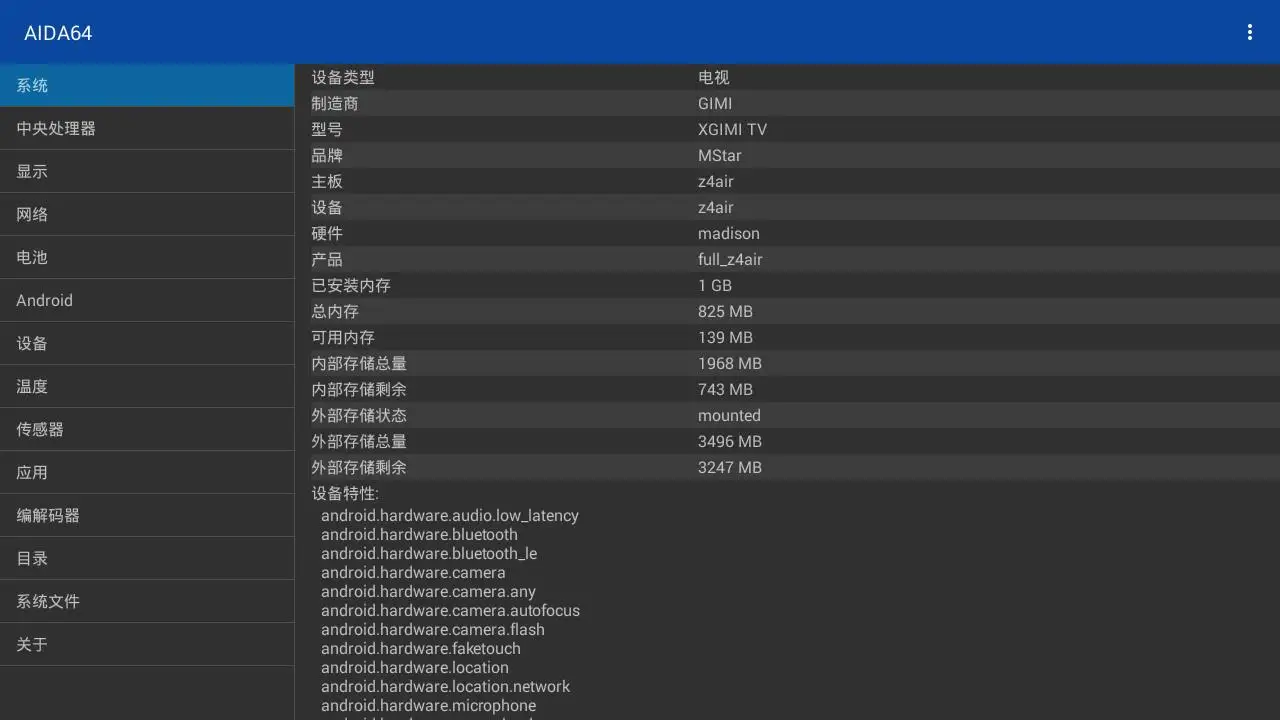Select the 已安装内存 row label

point(351,285)
